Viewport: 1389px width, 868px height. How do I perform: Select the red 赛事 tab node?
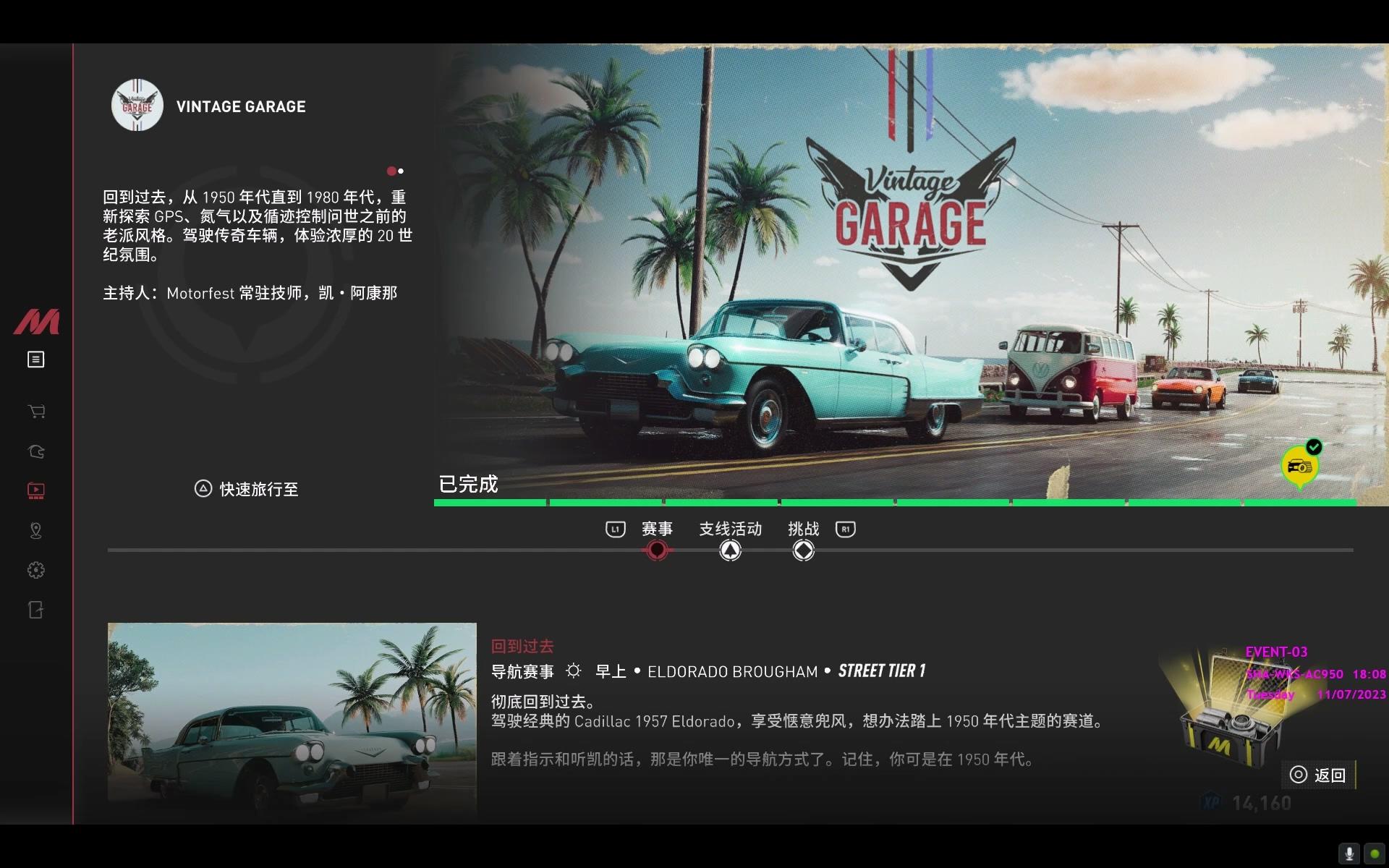pos(657,550)
